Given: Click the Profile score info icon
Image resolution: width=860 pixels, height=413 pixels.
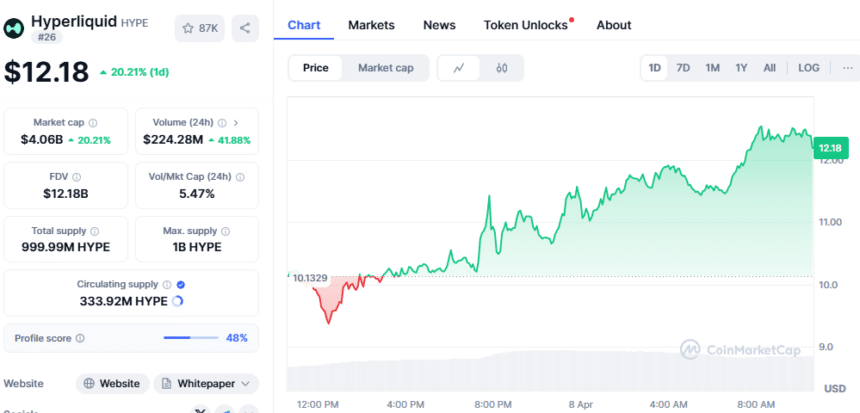Looking at the screenshot, I should pyautogui.click(x=80, y=338).
